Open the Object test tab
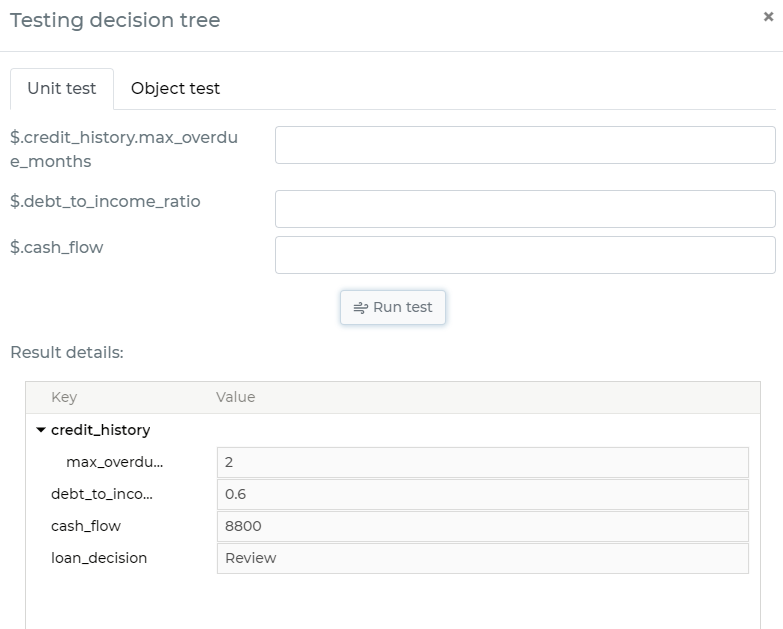Screen dimensions: 783x629 [175, 88]
